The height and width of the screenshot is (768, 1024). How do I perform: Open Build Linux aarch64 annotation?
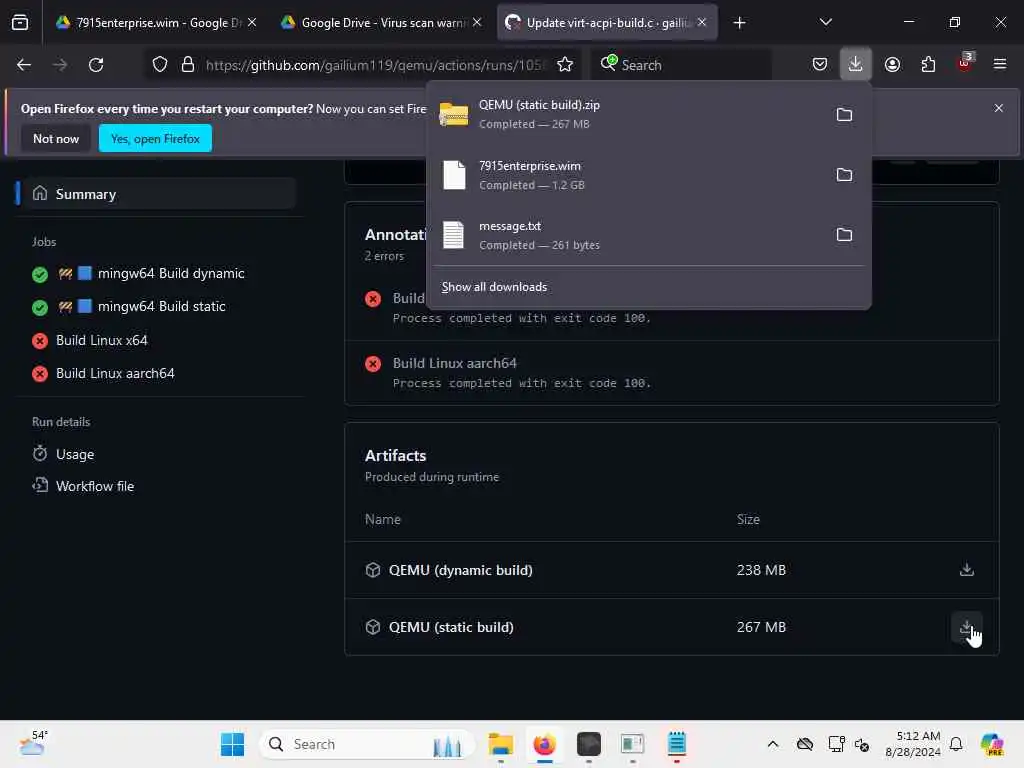[455, 363]
